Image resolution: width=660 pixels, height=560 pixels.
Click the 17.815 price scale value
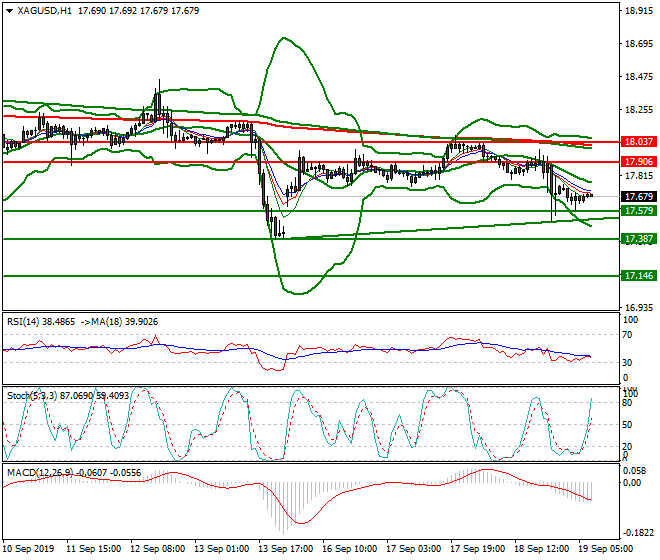coord(639,176)
